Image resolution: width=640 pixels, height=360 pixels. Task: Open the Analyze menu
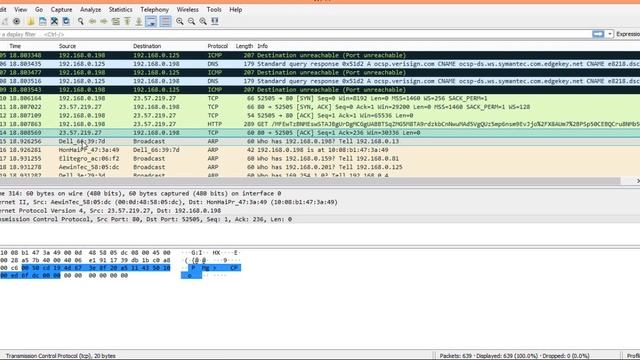pos(90,9)
